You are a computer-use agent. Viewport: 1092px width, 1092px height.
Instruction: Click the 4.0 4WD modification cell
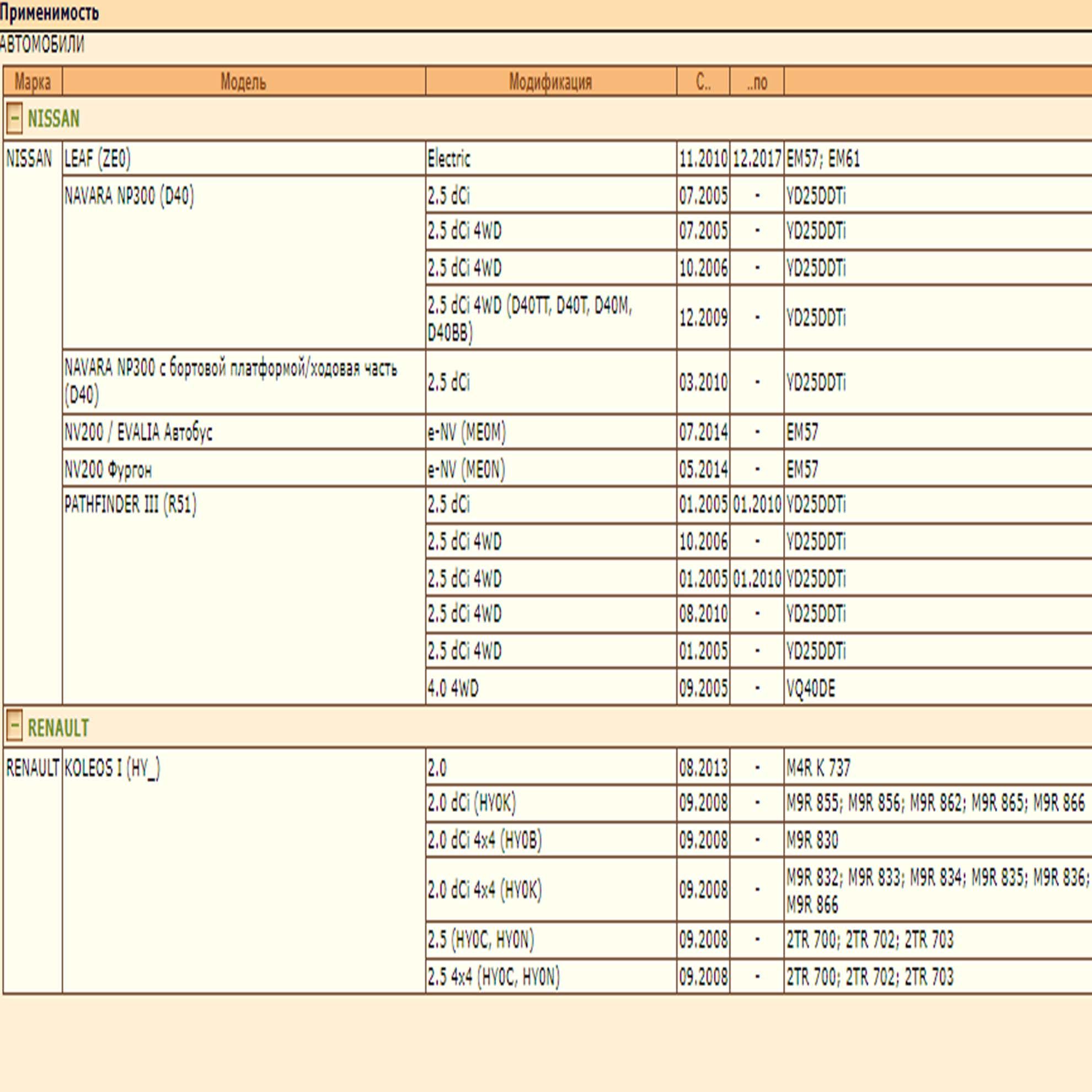pos(550,687)
